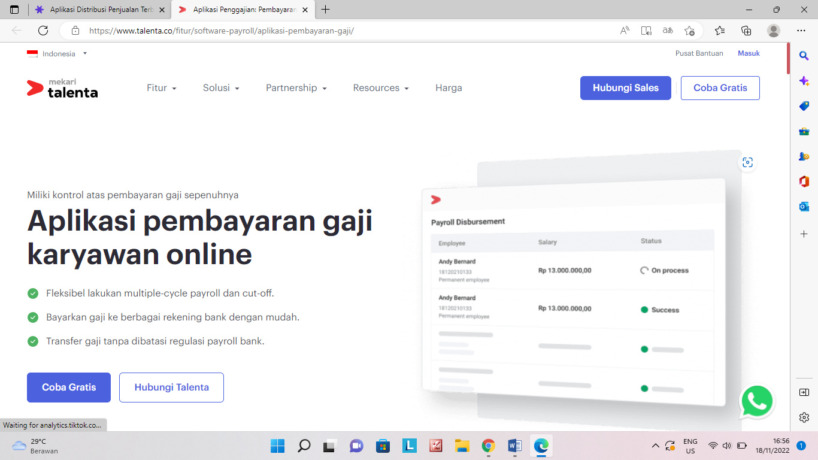Switch to Aplikasi Distribusi Penjualan tab
This screenshot has height=460, width=818.
click(x=101, y=9)
